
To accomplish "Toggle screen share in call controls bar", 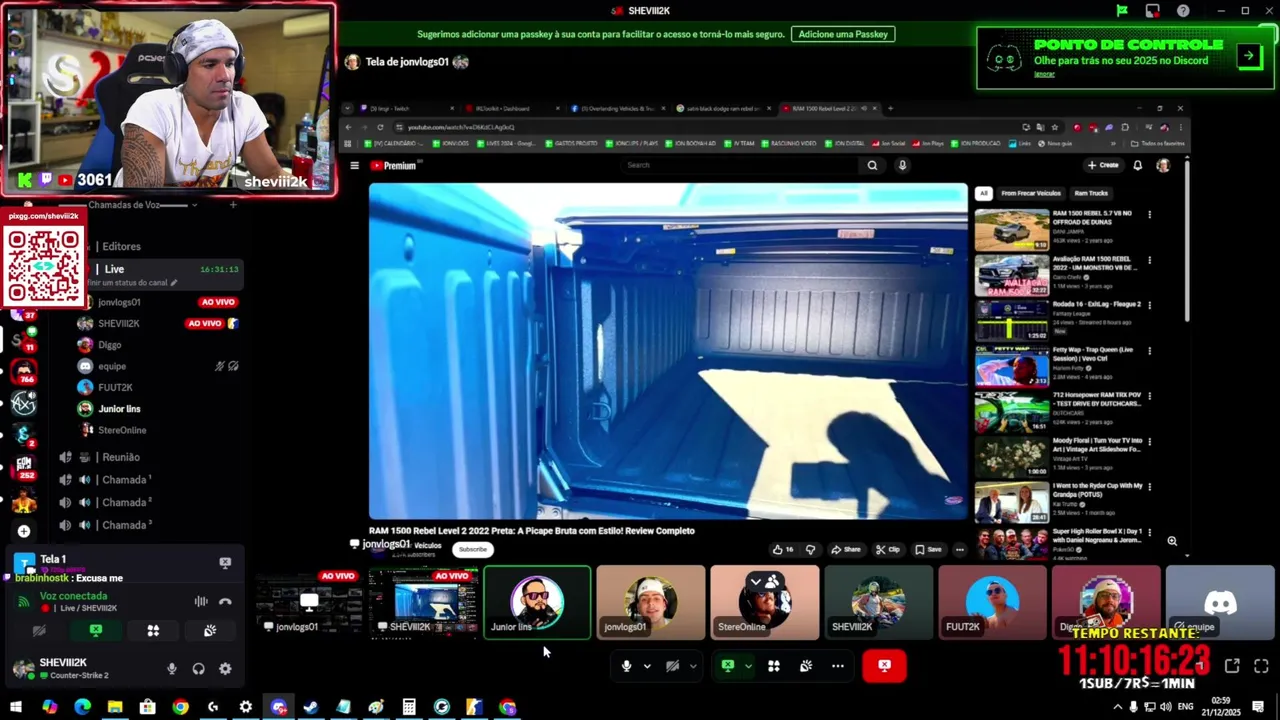I will tap(728, 666).
